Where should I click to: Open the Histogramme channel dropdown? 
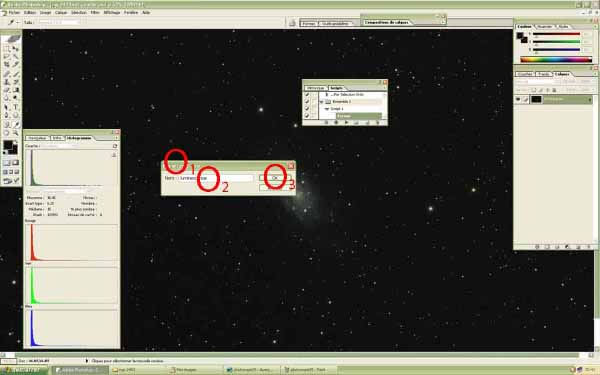pyautogui.click(x=59, y=146)
